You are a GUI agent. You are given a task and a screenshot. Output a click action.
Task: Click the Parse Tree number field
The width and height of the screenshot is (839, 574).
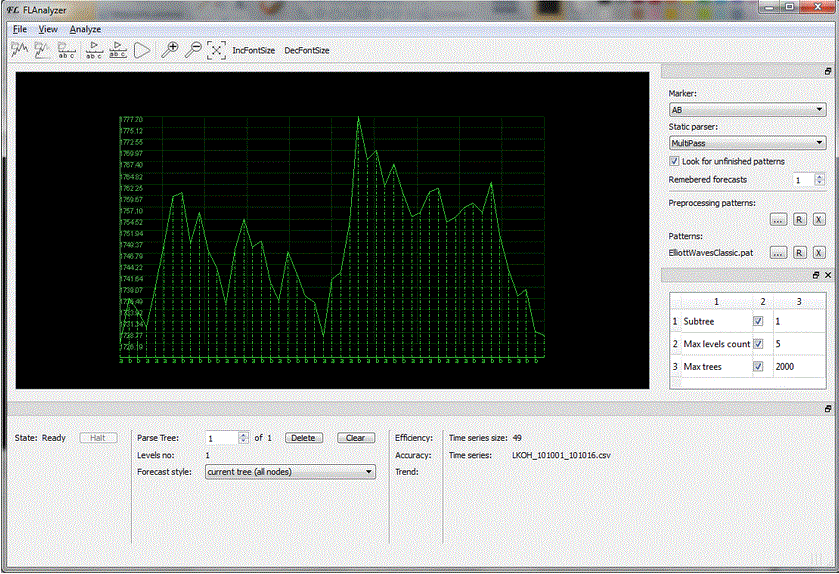(222, 438)
